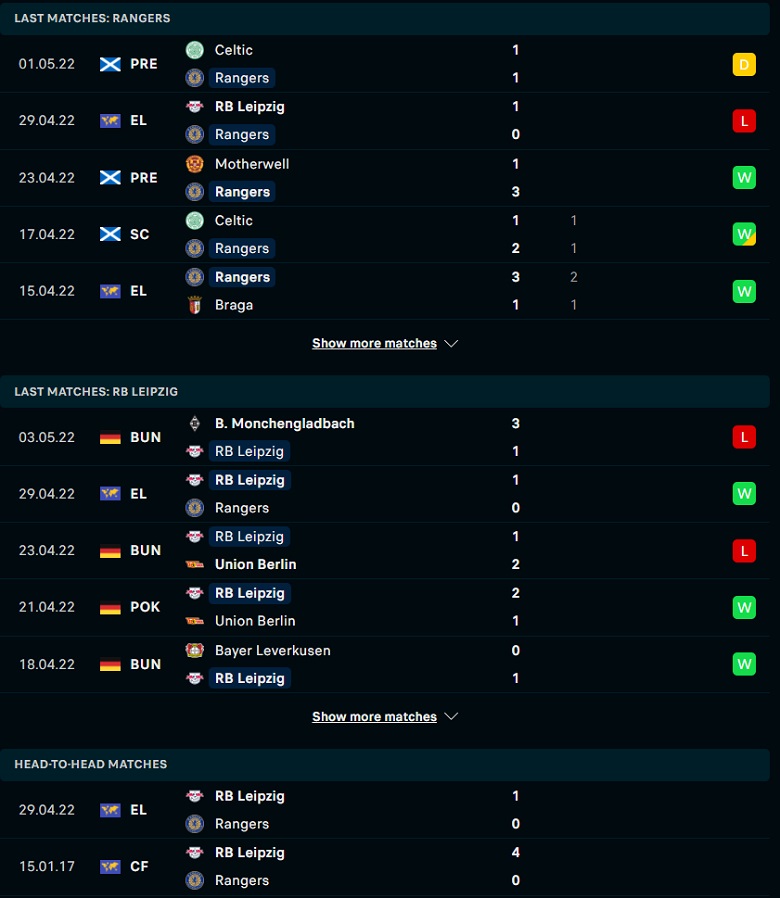Click half-yellow W badge for Celtic cup match
The image size is (780, 898).
pyautogui.click(x=744, y=234)
